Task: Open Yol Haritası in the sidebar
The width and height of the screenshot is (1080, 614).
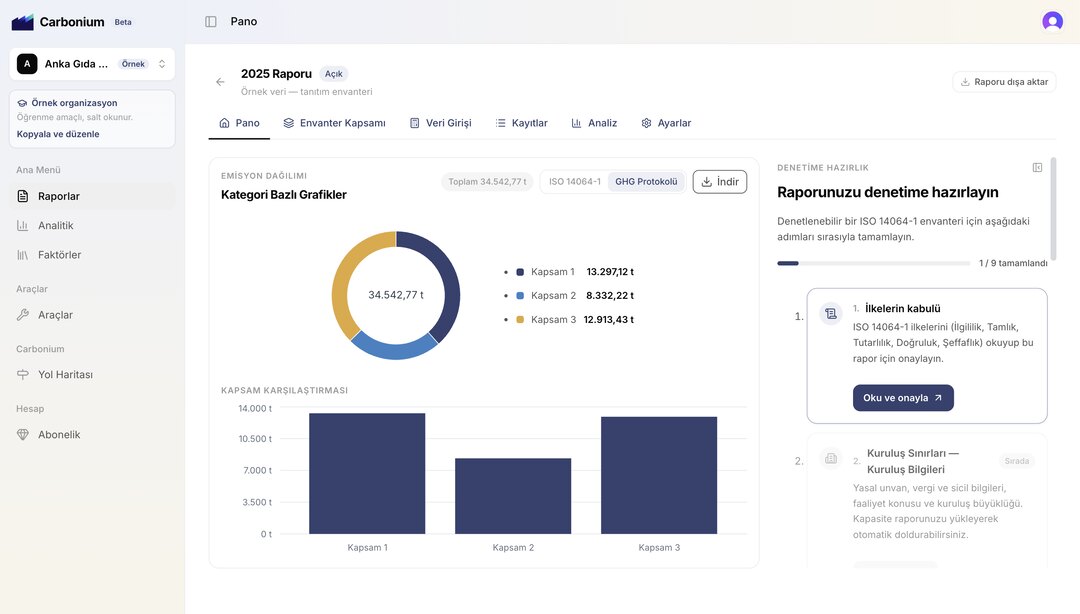Action: click(92, 375)
